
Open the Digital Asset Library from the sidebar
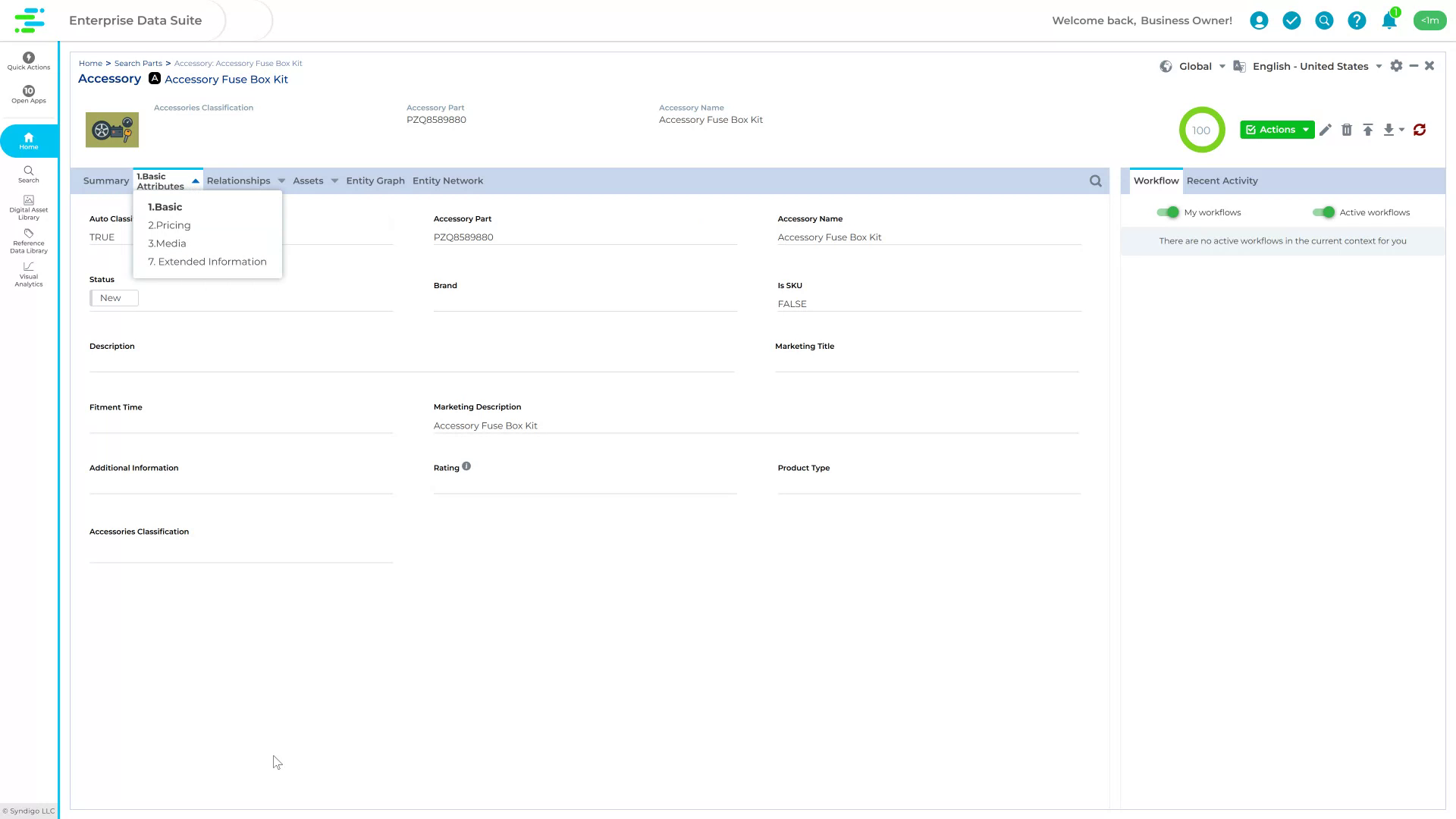[x=28, y=206]
